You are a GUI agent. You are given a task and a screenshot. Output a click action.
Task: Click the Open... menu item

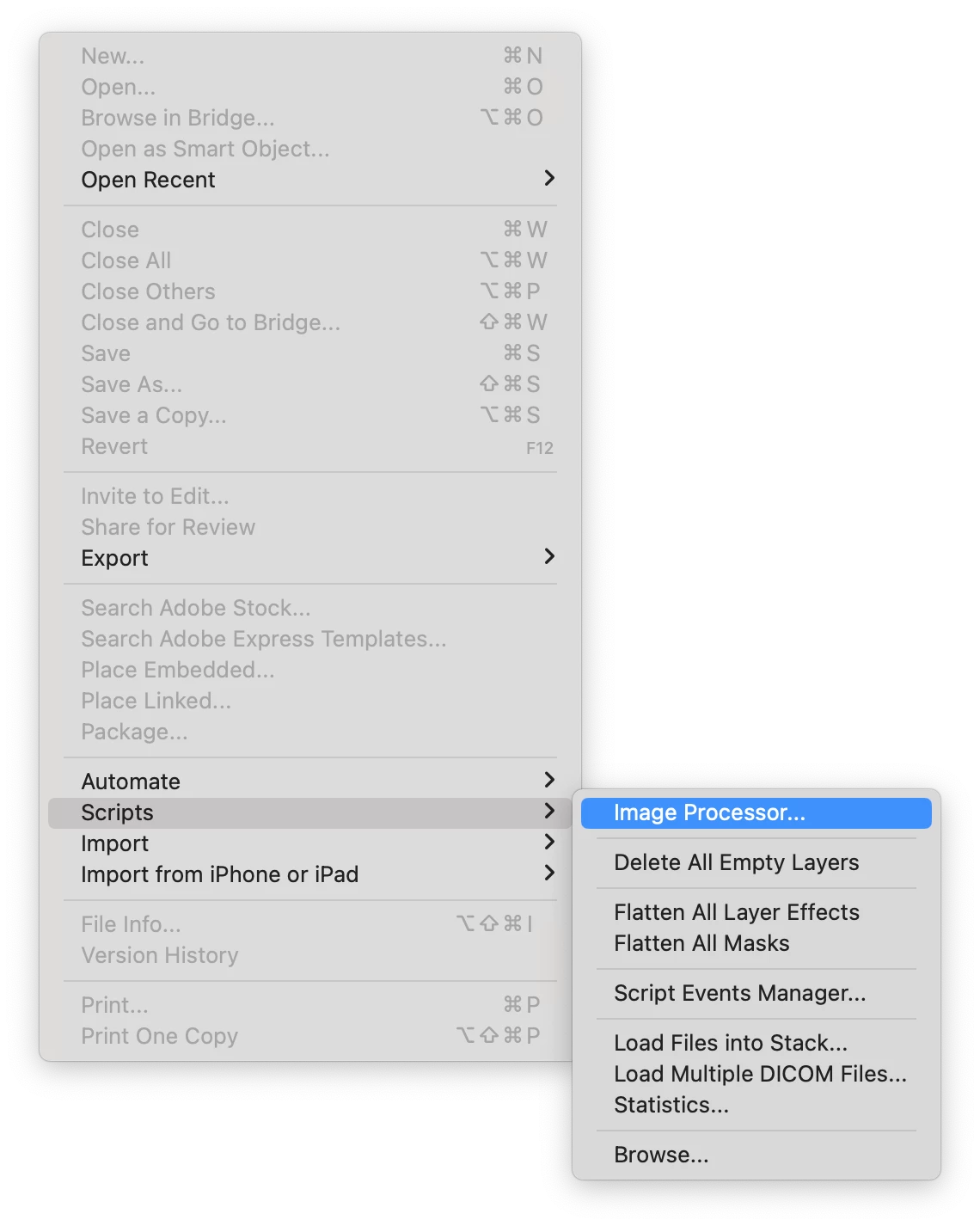[x=310, y=87]
